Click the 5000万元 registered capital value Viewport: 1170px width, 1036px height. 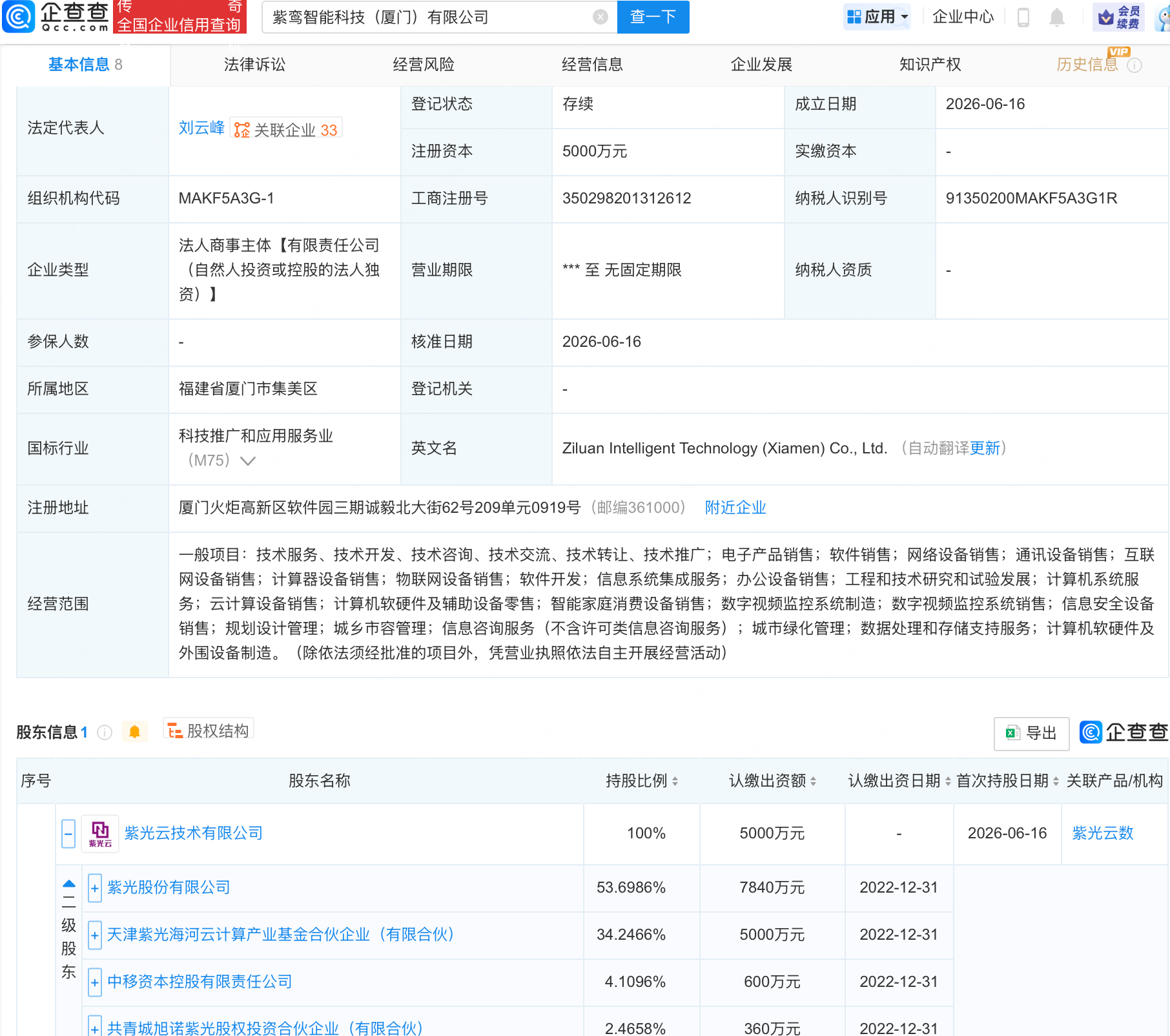(x=594, y=151)
